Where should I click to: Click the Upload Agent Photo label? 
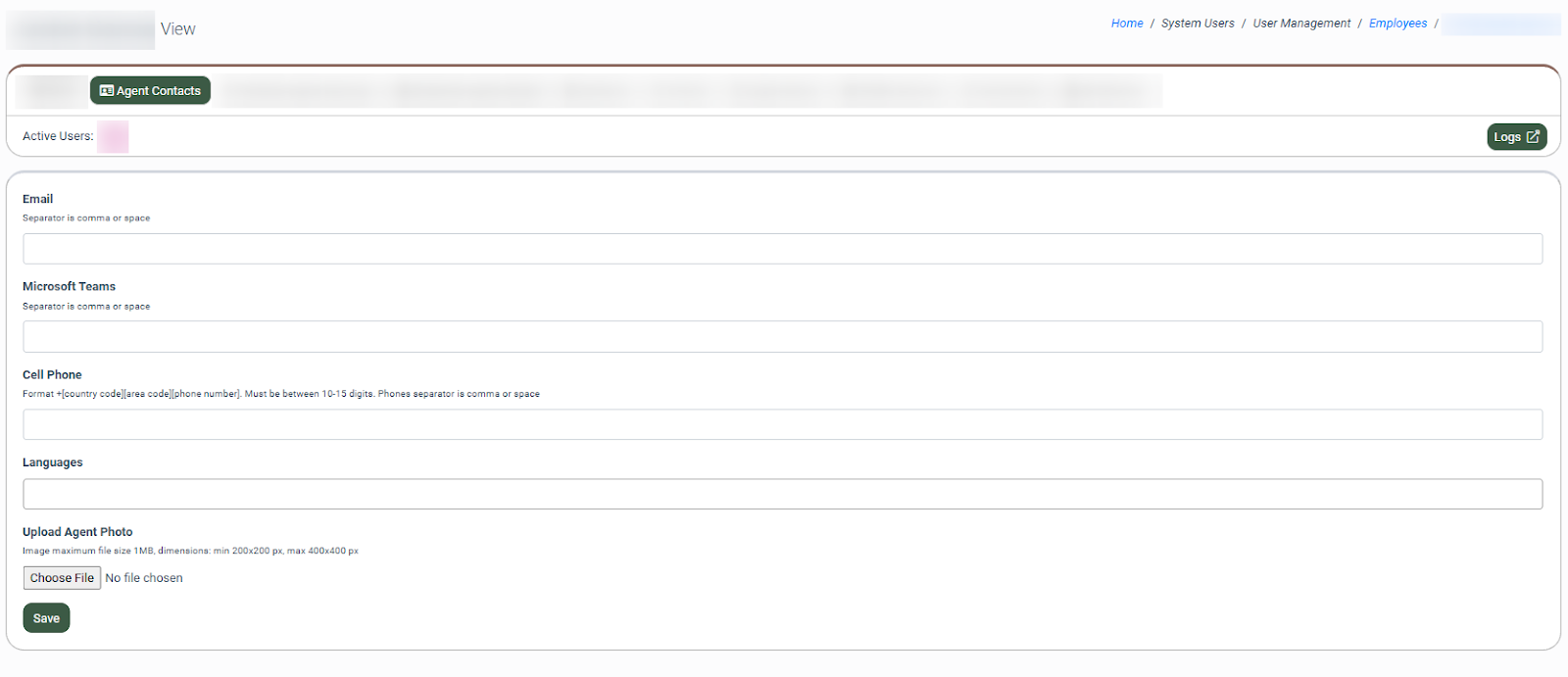[77, 532]
